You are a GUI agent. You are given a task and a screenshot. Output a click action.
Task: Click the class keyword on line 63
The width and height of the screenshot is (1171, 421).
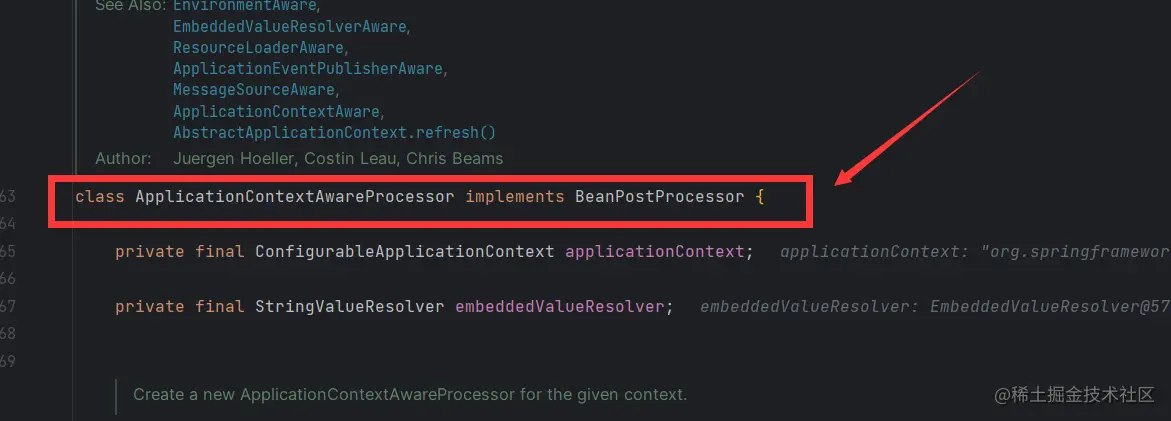pos(99,197)
